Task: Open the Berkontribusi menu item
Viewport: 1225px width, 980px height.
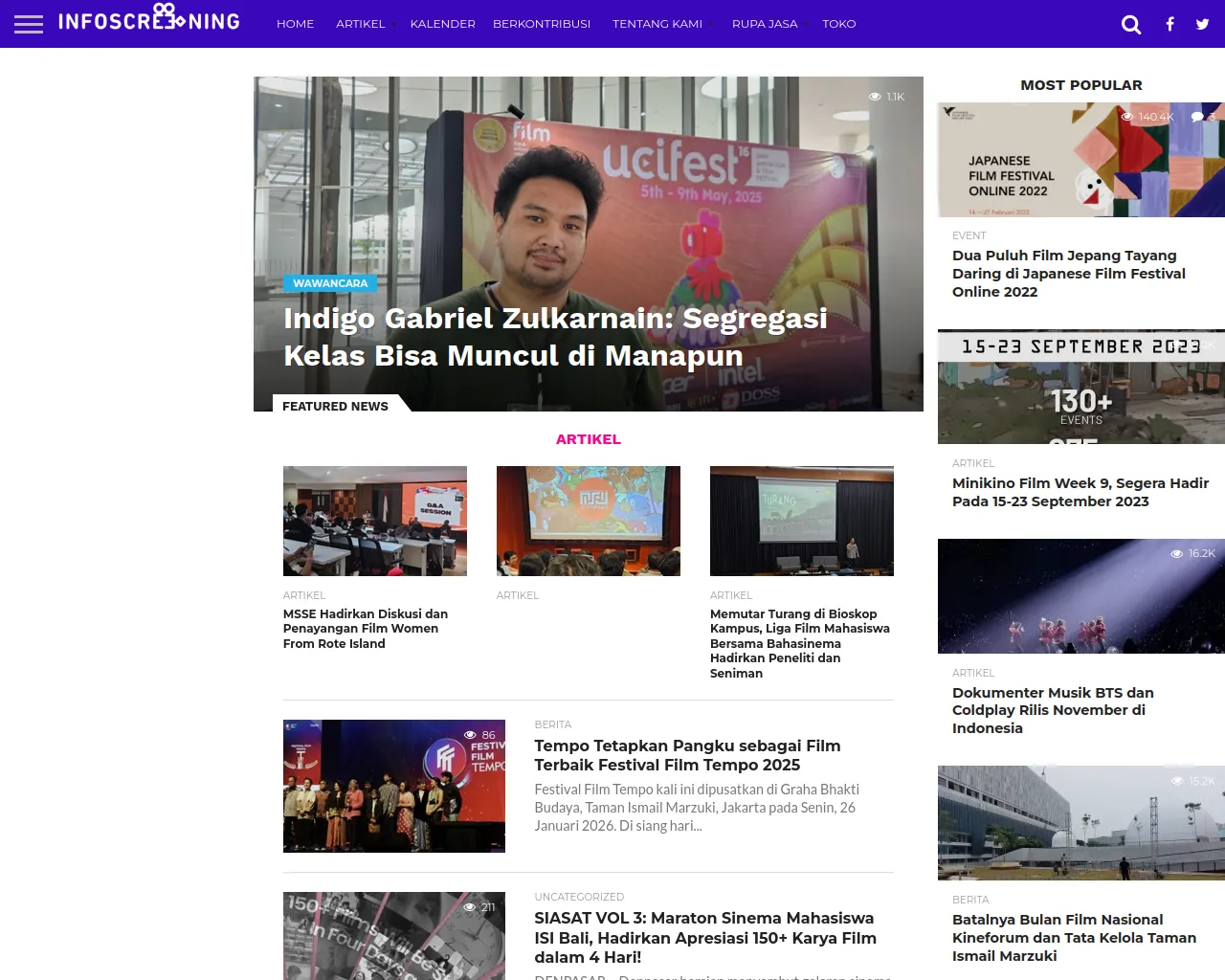Action: [x=542, y=24]
